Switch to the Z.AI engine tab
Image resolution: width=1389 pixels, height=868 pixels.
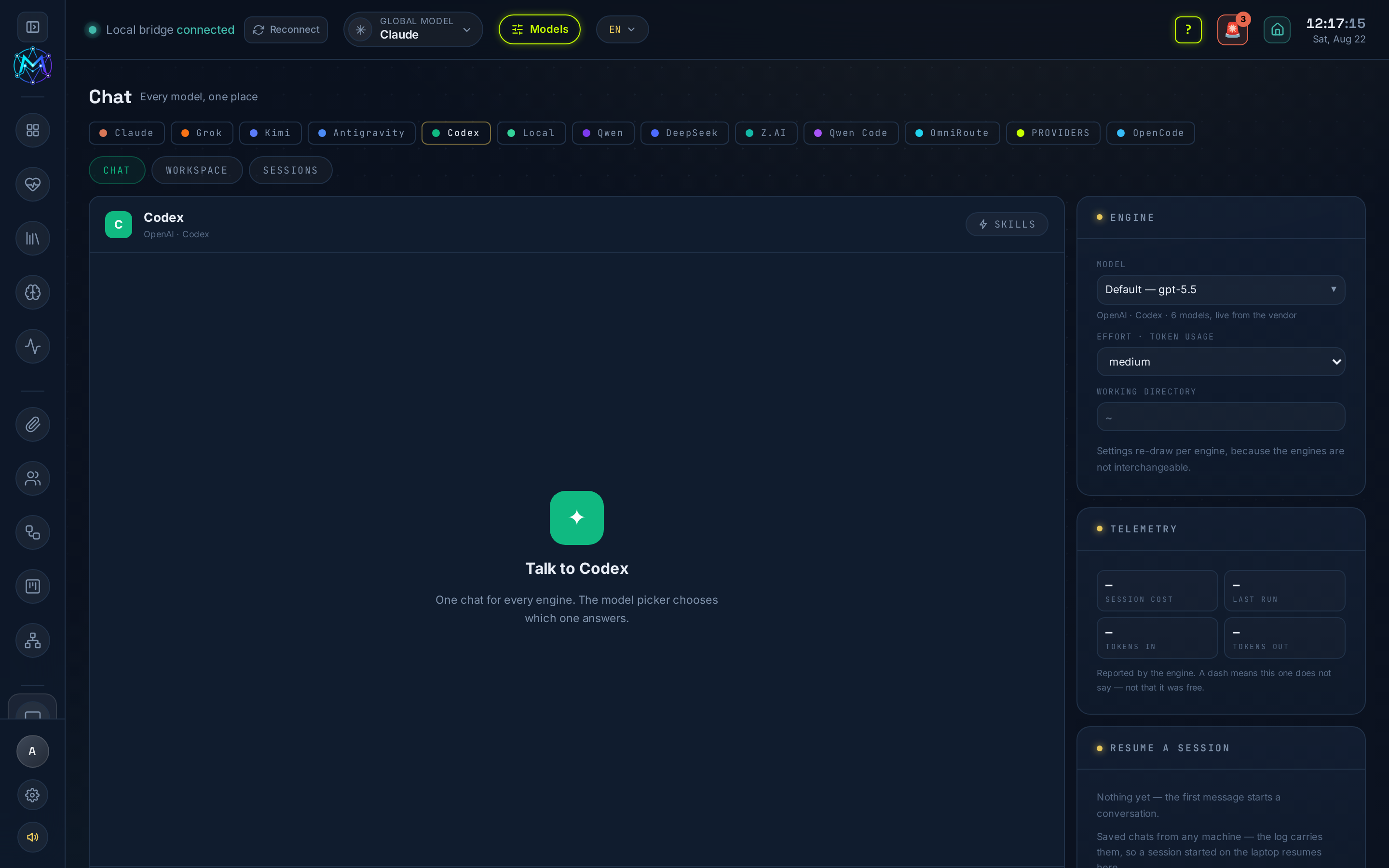pos(766,133)
